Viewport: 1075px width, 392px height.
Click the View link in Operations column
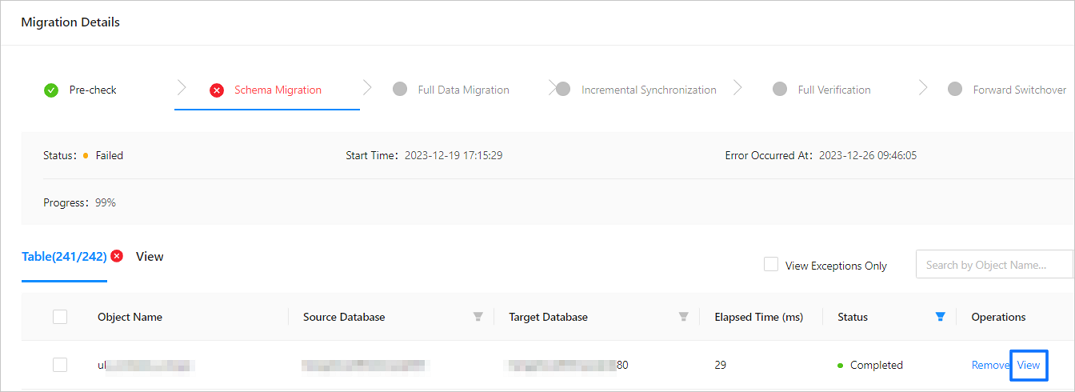tap(1028, 365)
